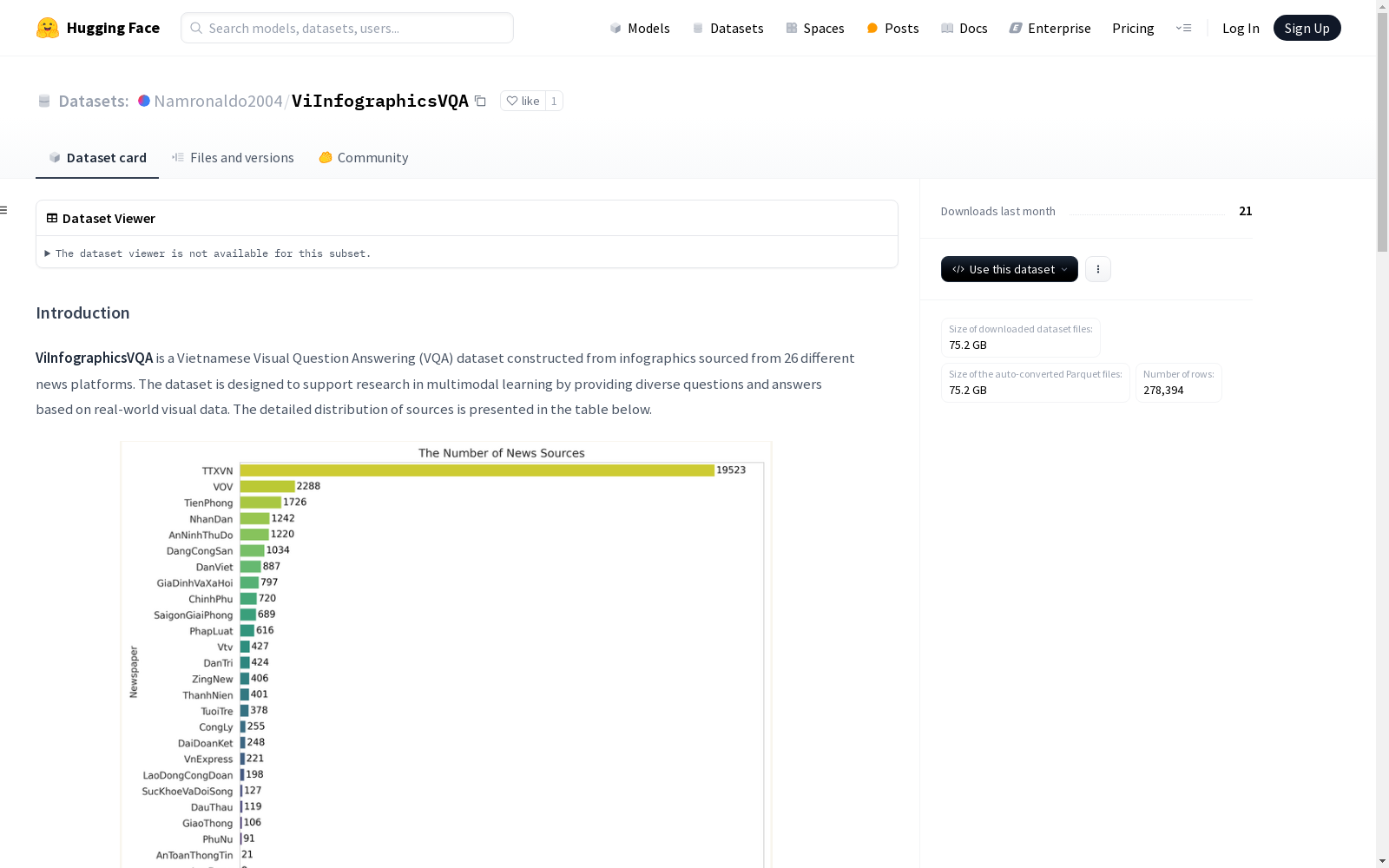Open Spaces in navigation
Screen dimensions: 1389x868
coord(815,28)
